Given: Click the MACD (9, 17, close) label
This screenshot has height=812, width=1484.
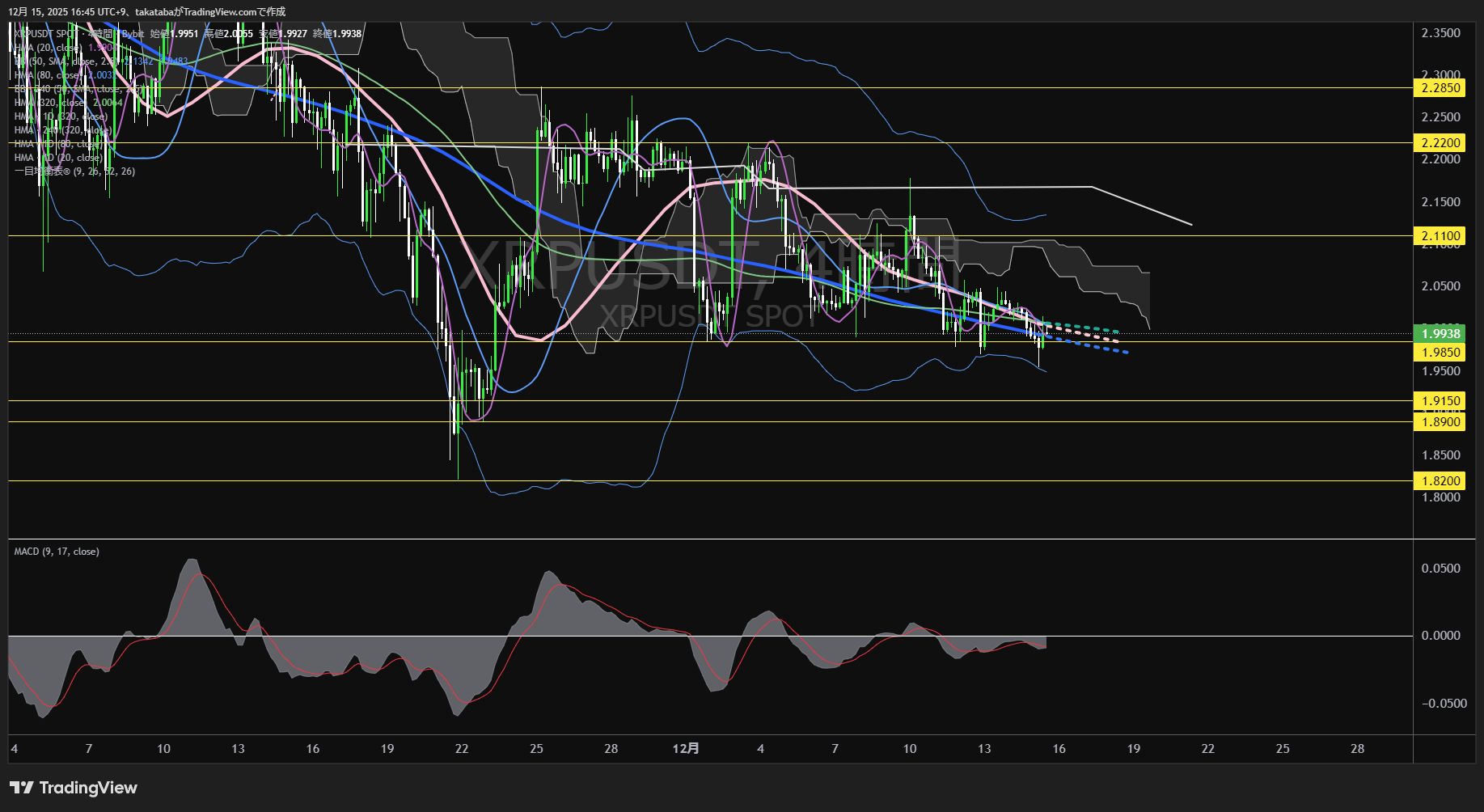Looking at the screenshot, I should 57,552.
